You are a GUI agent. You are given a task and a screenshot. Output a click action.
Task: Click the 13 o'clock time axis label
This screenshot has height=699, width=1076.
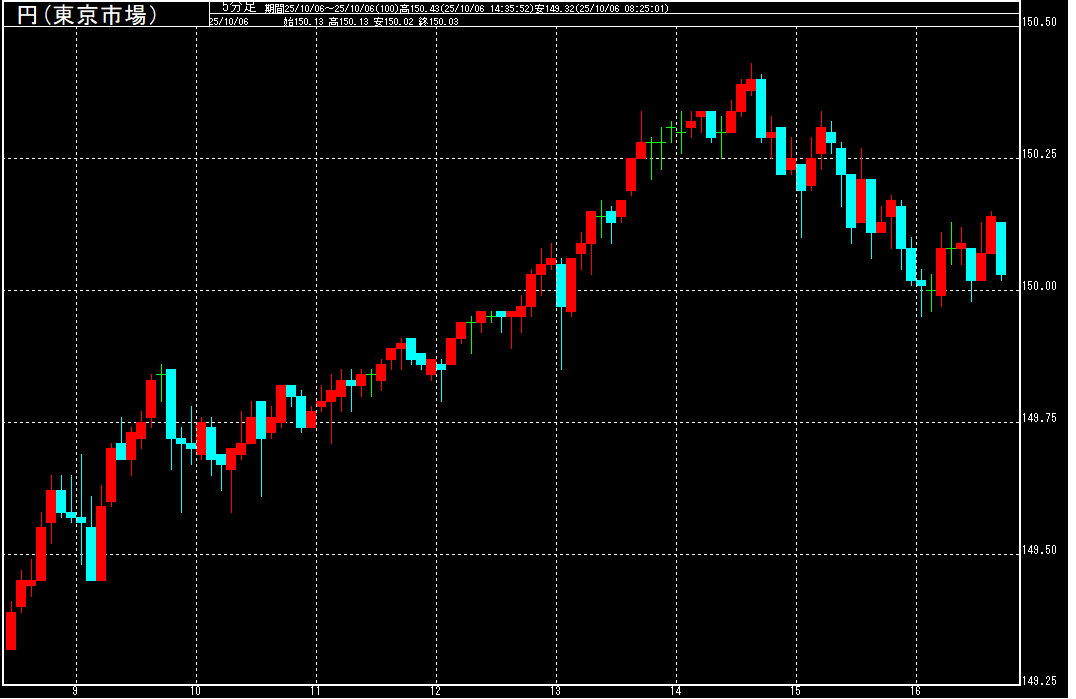(x=556, y=691)
